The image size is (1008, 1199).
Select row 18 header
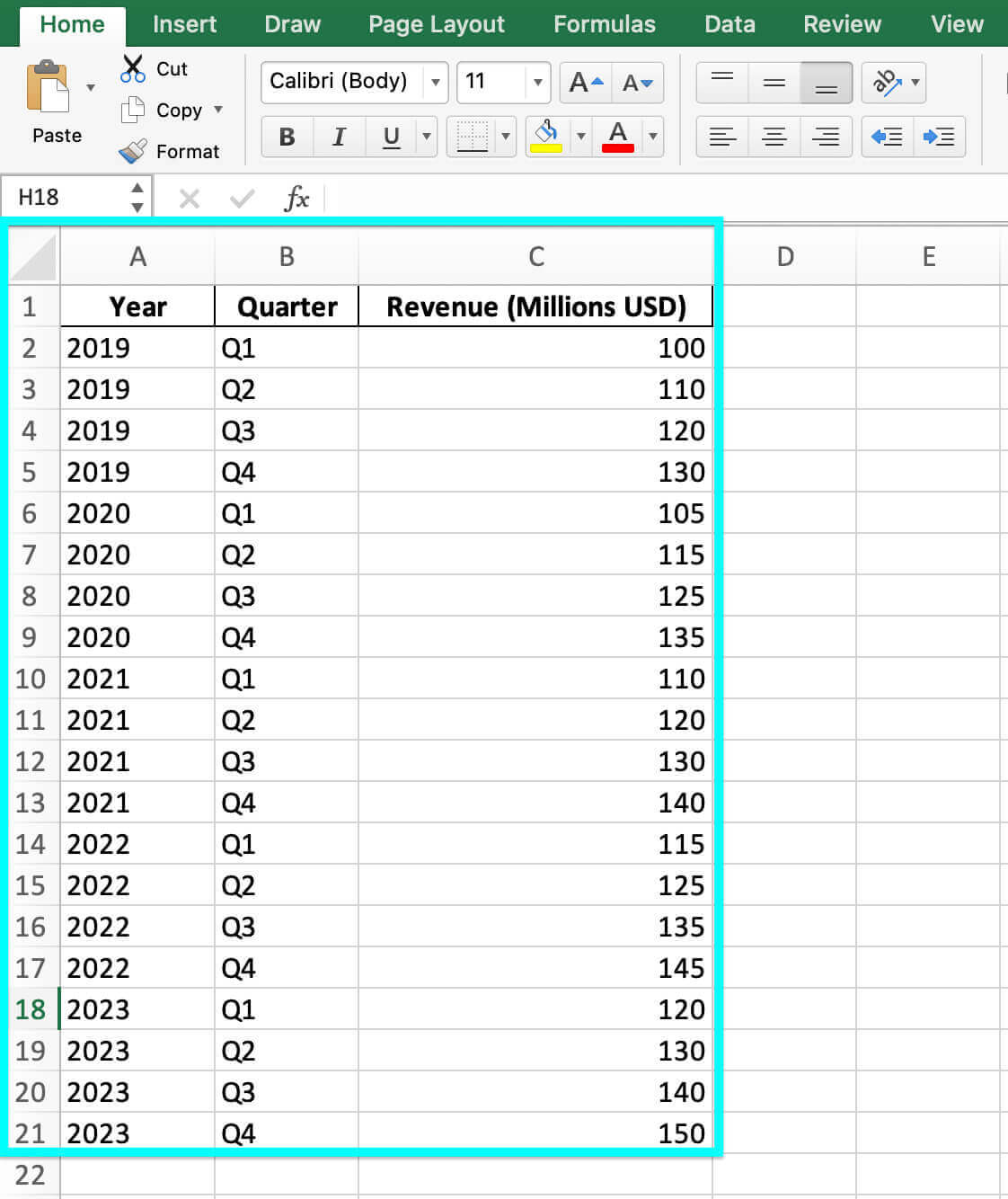[x=30, y=1009]
